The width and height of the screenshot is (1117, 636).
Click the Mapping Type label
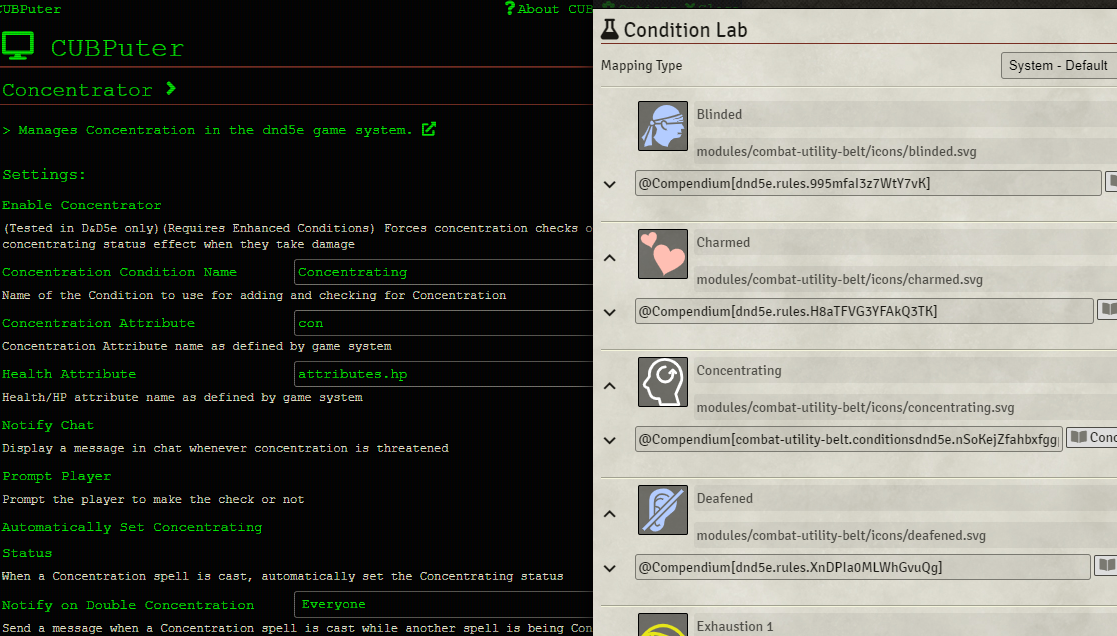tap(641, 66)
